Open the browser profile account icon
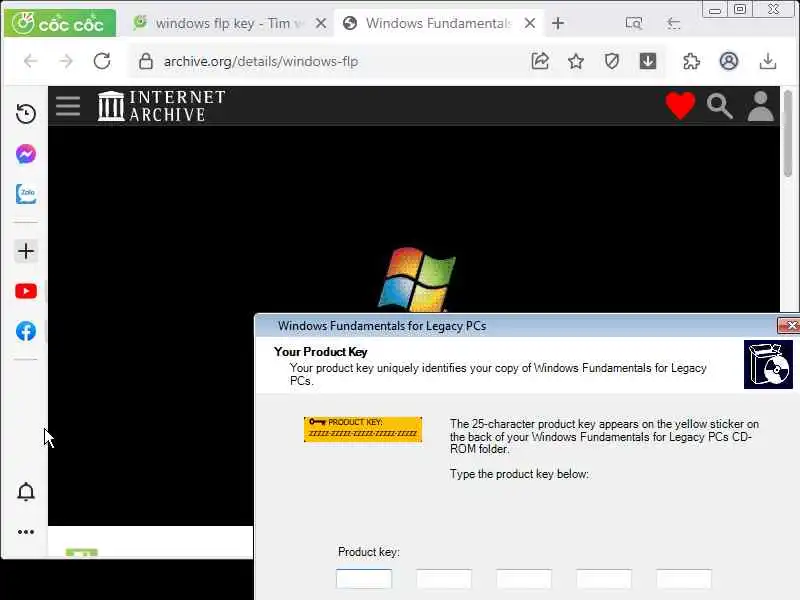The image size is (800, 600). click(x=729, y=61)
